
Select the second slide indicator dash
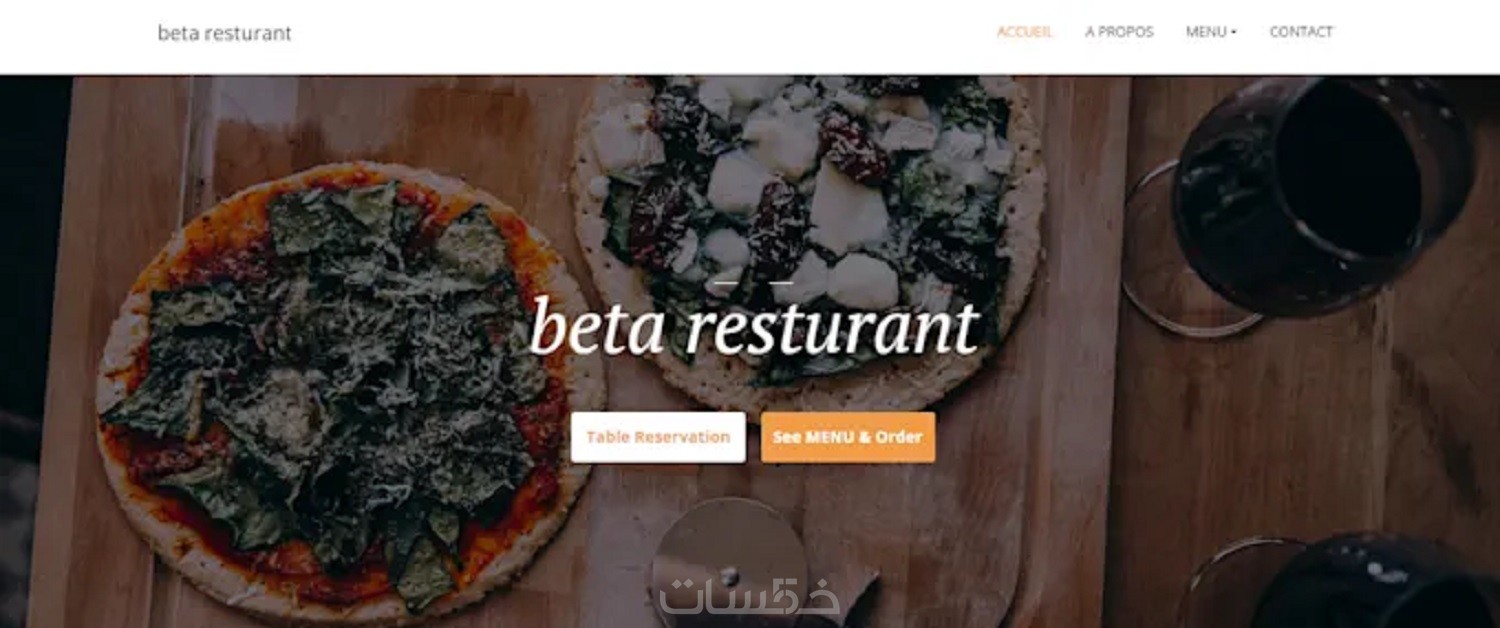pyautogui.click(x=781, y=283)
